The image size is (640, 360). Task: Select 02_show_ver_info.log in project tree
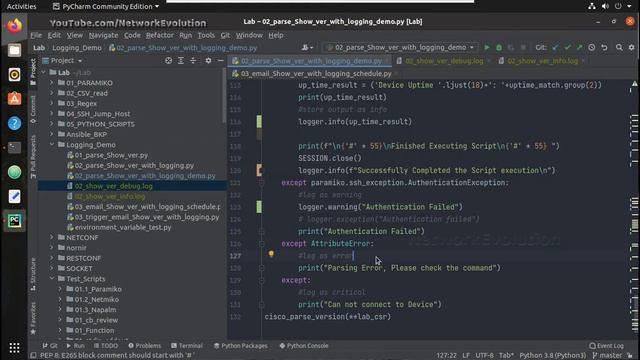tap(109, 196)
